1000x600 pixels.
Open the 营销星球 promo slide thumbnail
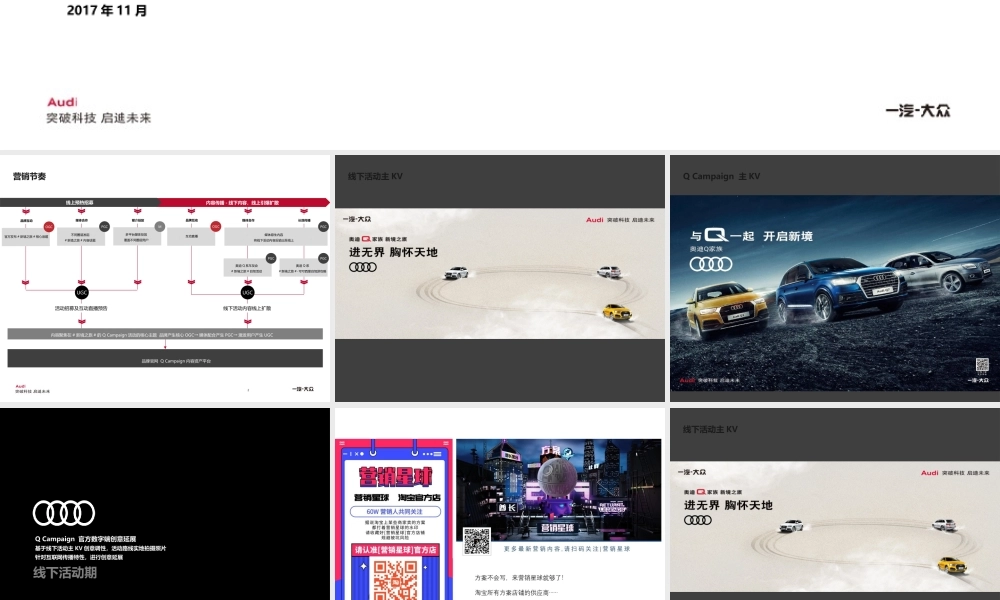click(499, 504)
